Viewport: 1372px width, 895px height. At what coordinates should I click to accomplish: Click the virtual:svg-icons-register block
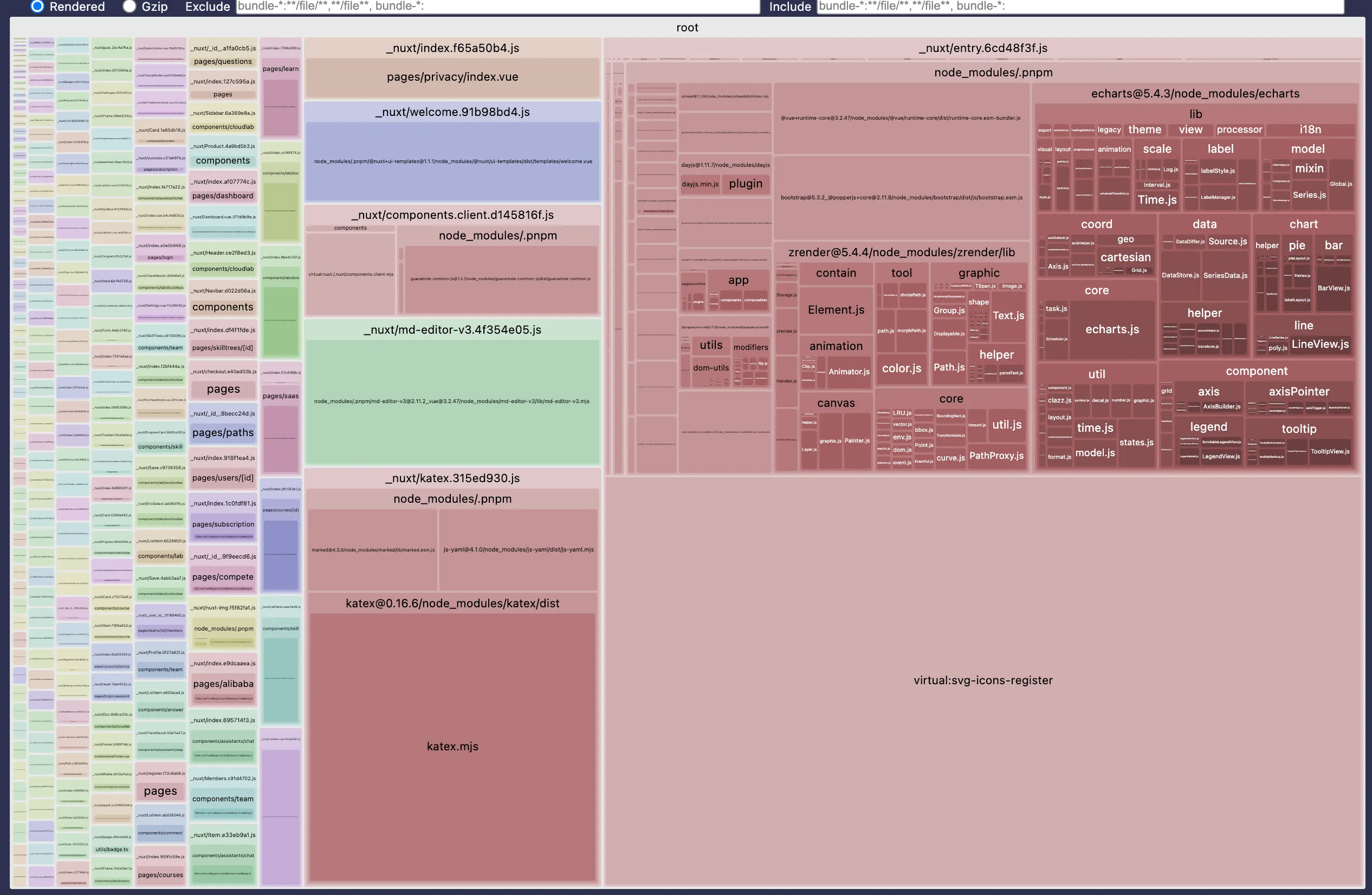click(x=983, y=680)
